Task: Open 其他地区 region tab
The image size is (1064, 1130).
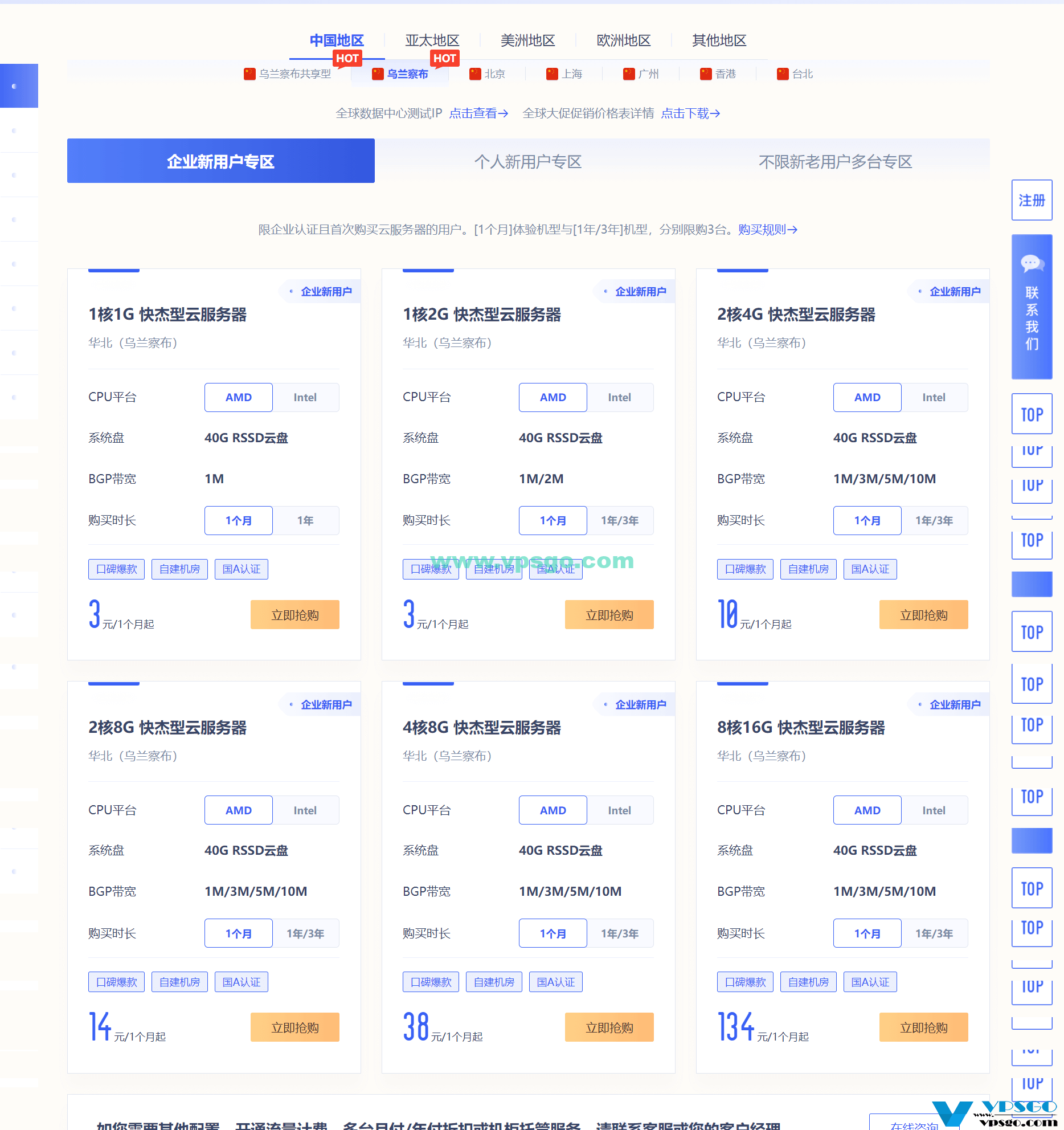Action: [719, 40]
